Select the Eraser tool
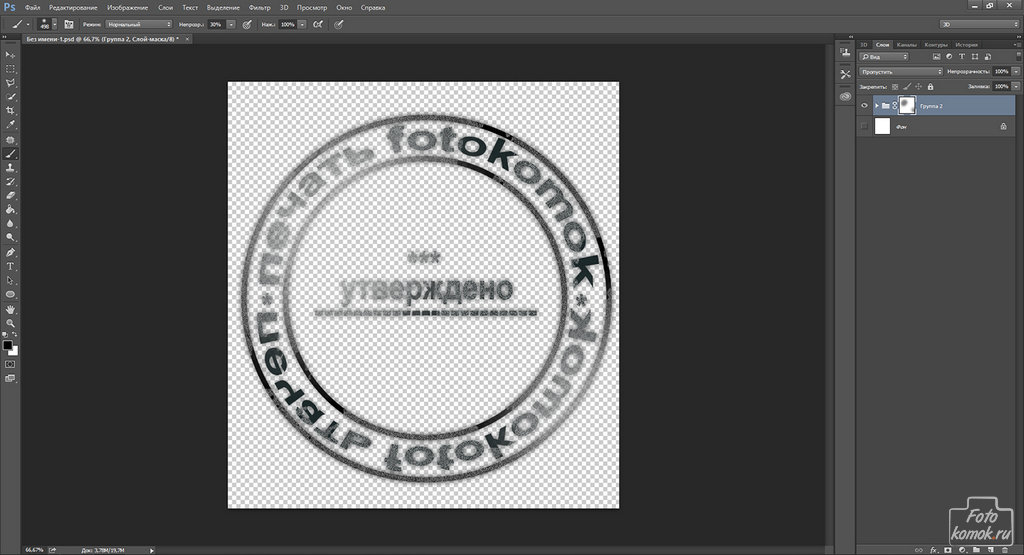The height and width of the screenshot is (555, 1024). (10, 195)
